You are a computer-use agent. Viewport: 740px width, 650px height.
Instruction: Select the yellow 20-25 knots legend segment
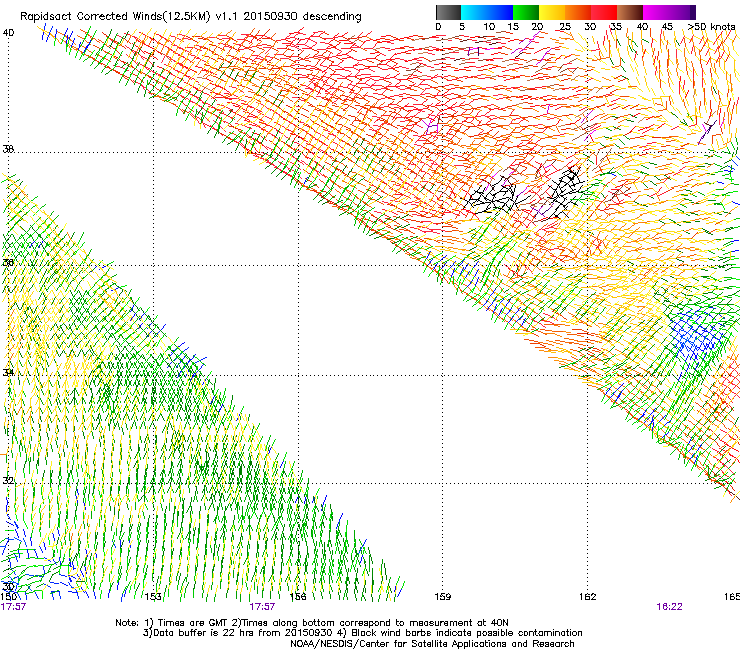coord(552,12)
